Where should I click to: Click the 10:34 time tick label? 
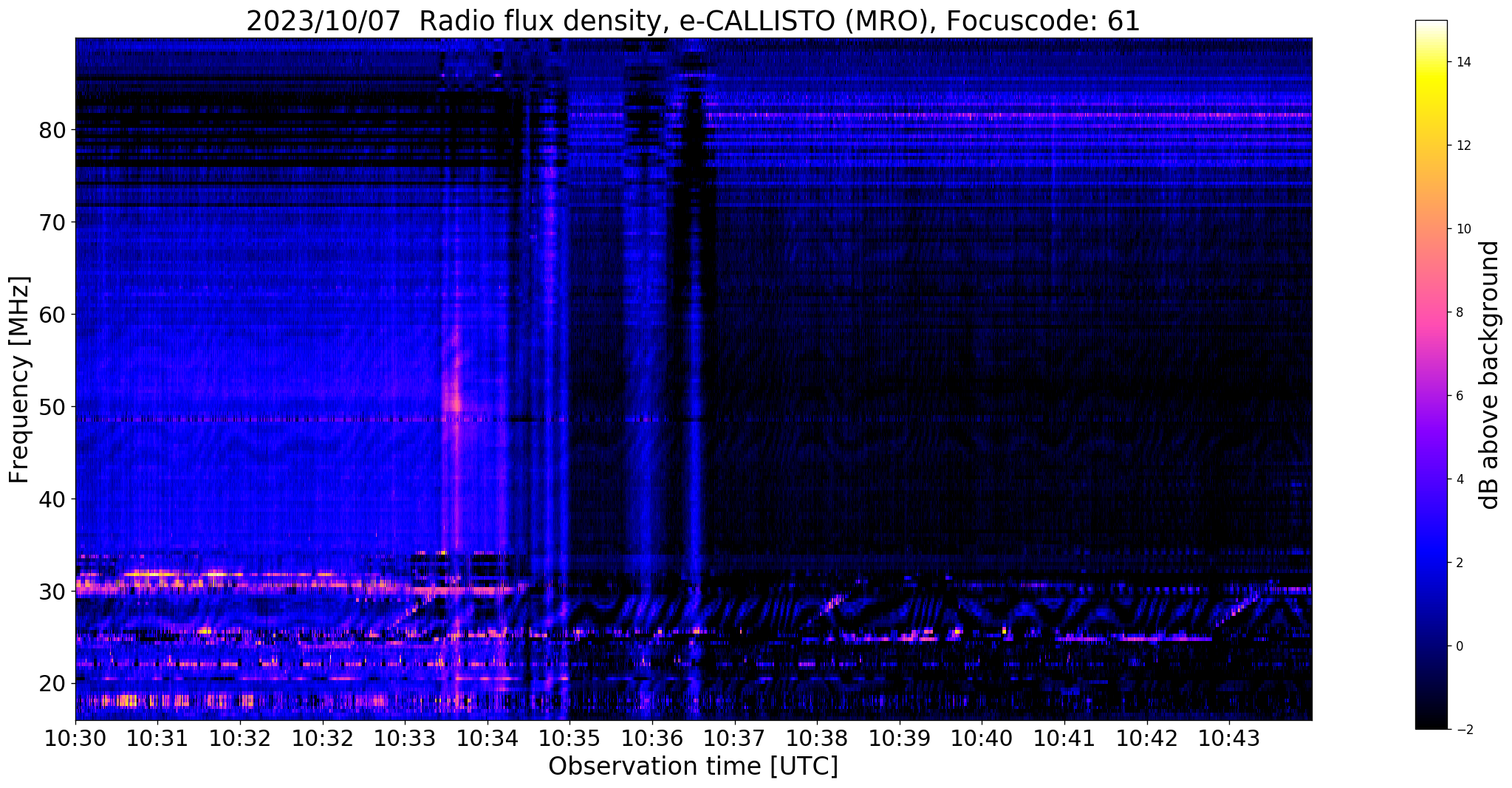point(487,739)
